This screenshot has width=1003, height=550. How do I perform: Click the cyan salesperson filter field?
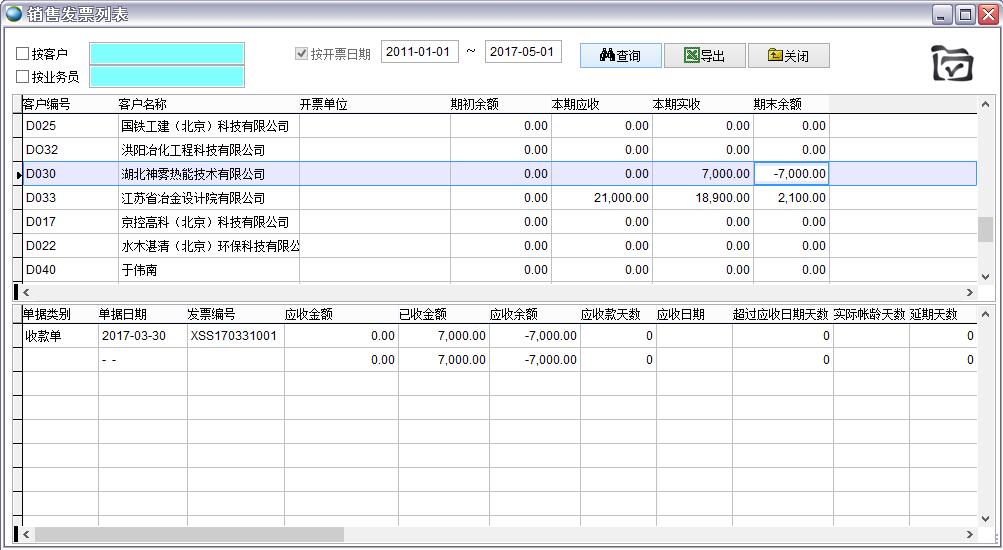(x=166, y=76)
